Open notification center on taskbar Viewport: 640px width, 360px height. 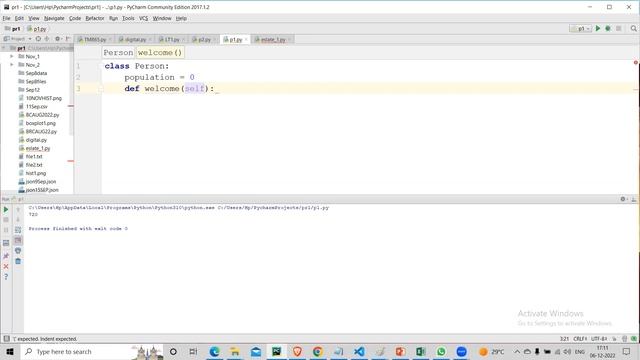tap(627, 351)
